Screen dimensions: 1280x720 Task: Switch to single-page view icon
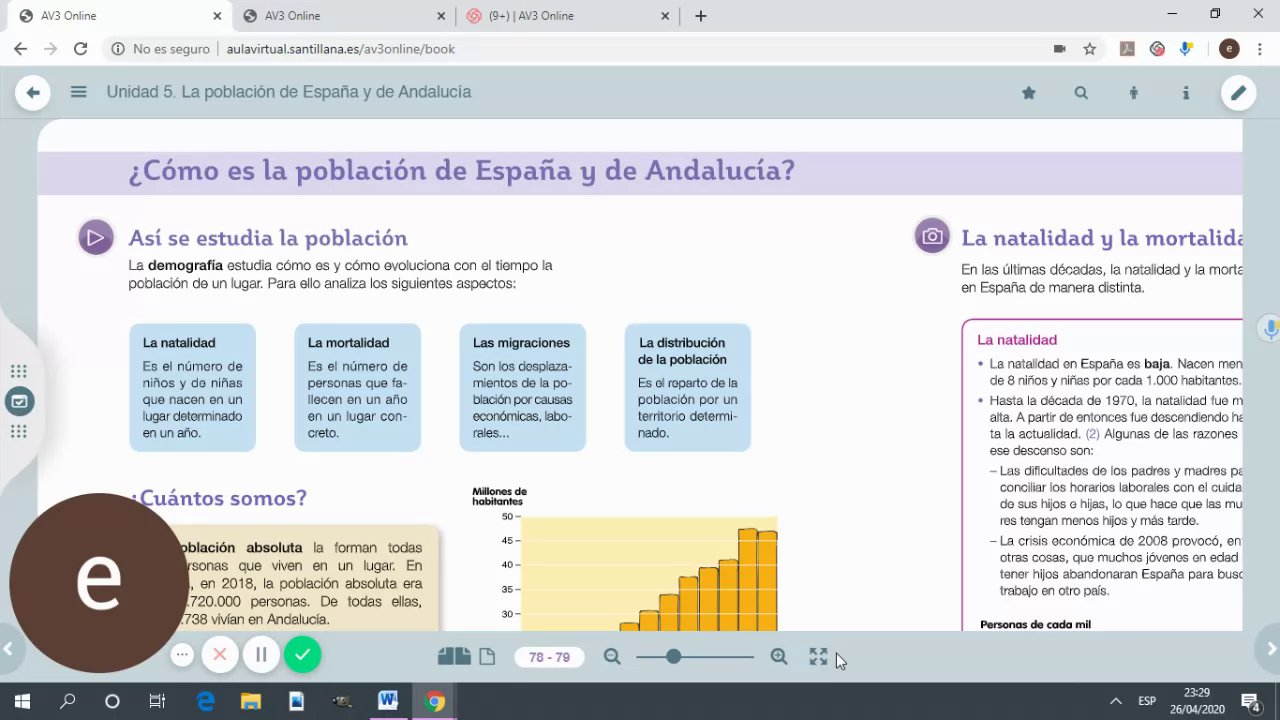click(x=487, y=657)
